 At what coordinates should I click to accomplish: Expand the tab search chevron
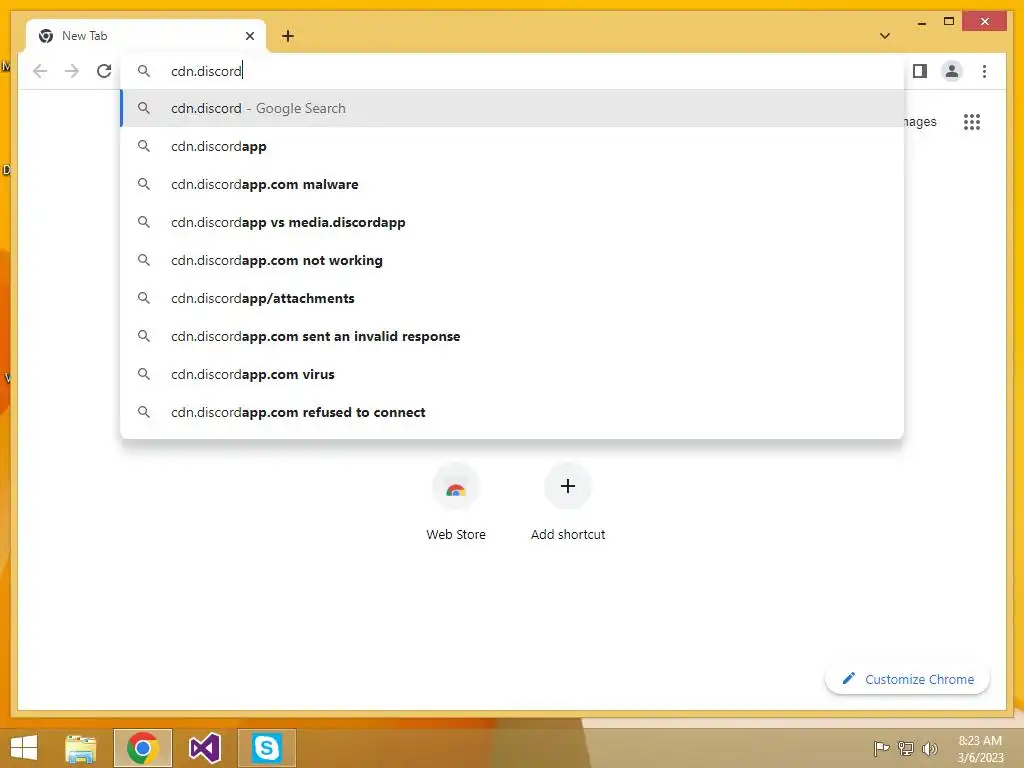tap(885, 36)
